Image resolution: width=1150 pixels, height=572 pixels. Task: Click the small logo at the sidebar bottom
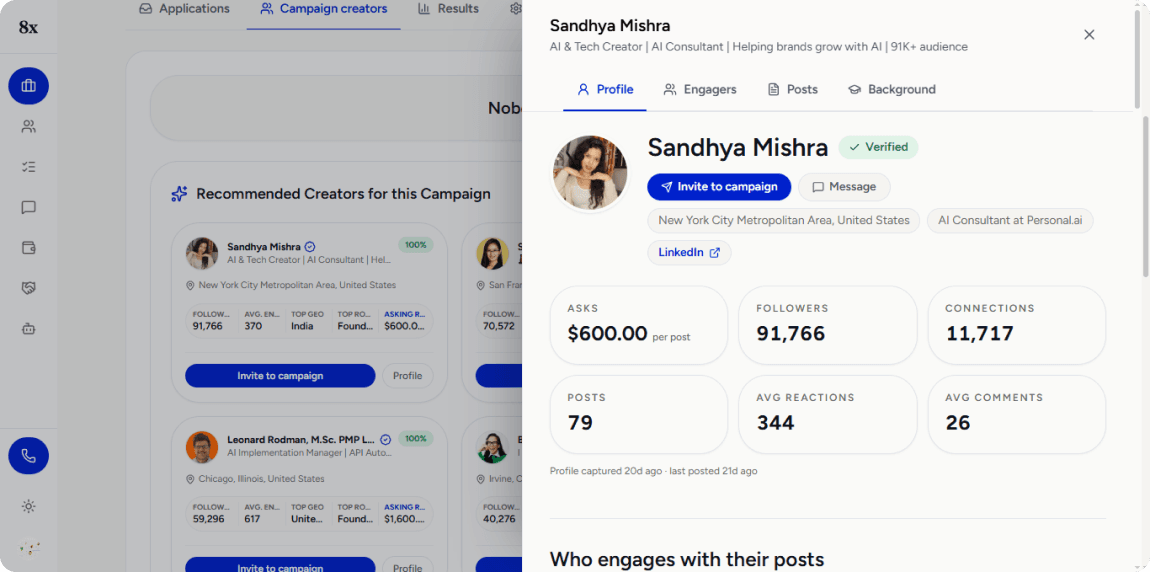tap(29, 548)
